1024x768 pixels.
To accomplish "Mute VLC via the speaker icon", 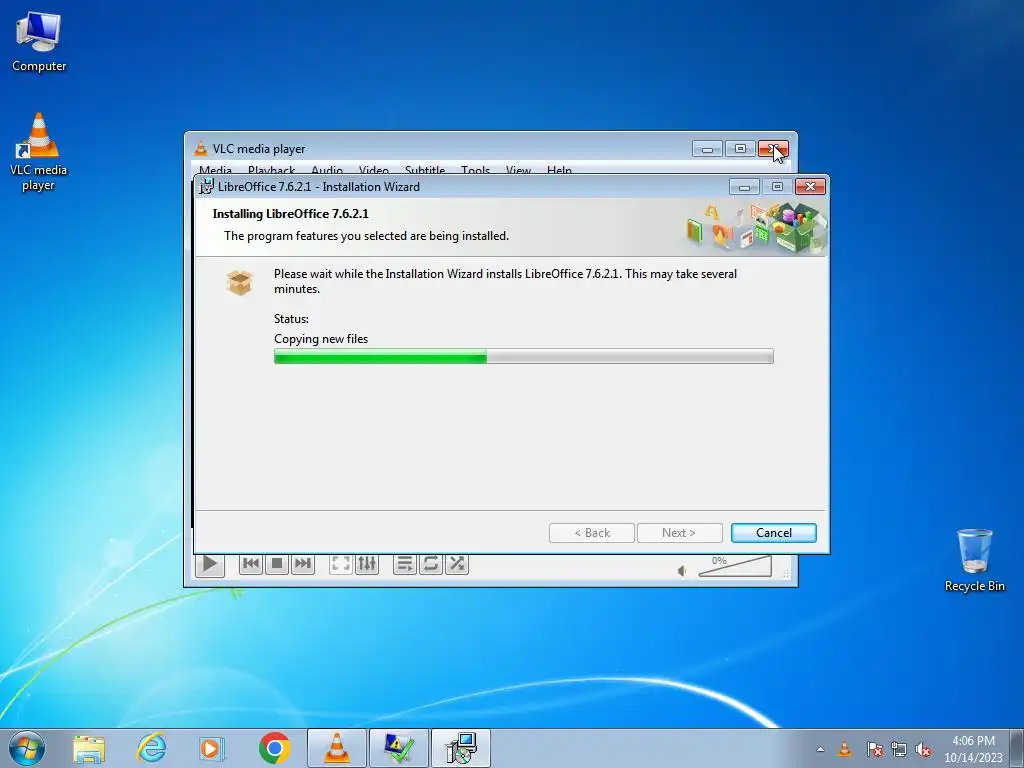I will pyautogui.click(x=682, y=571).
